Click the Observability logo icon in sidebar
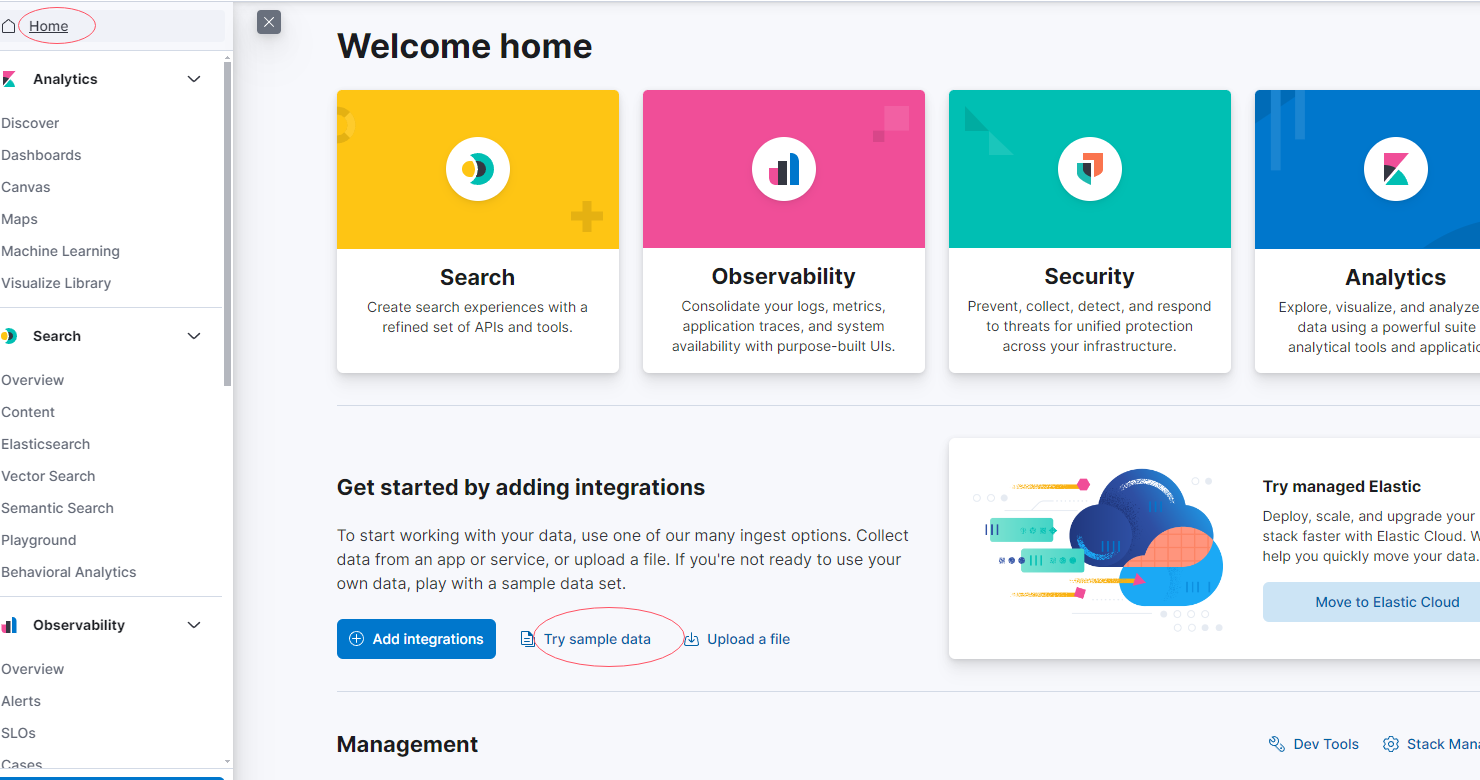Viewport: 1480px width, 780px height. click(9, 625)
